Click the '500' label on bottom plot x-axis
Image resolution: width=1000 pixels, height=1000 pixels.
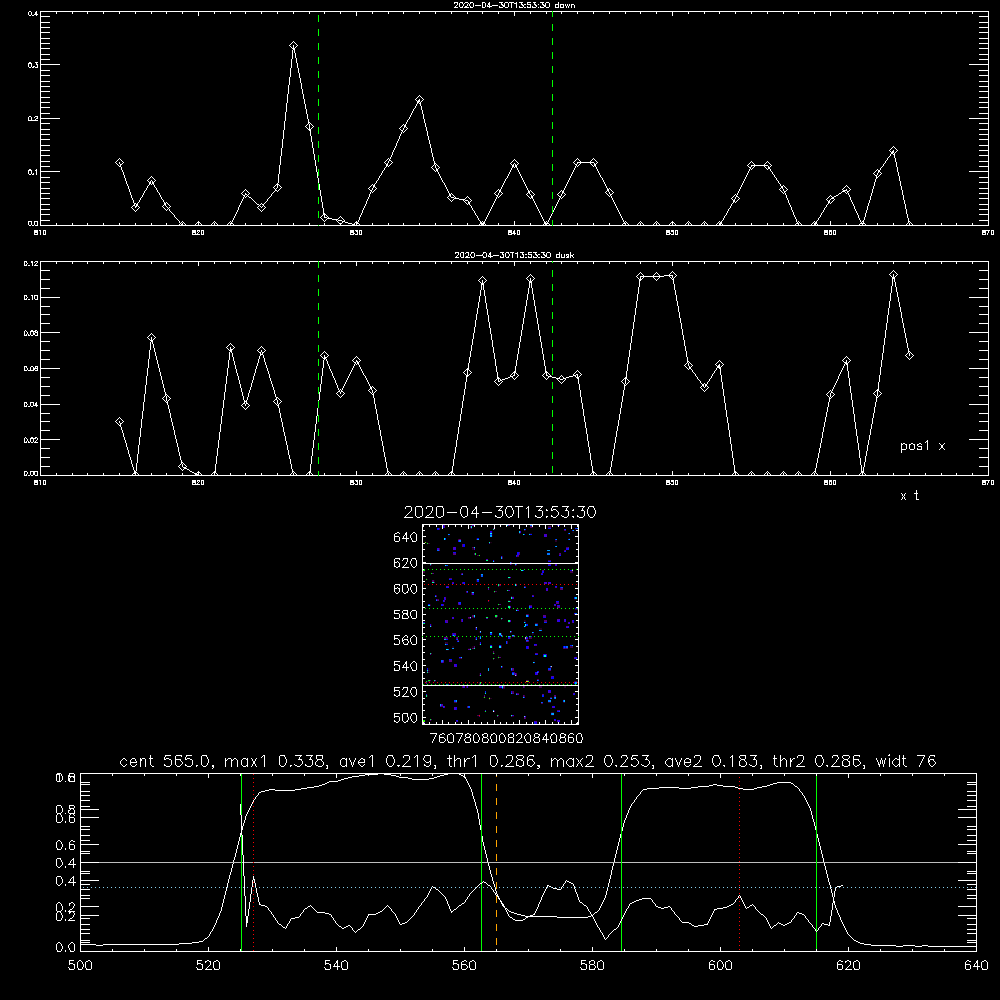80,966
